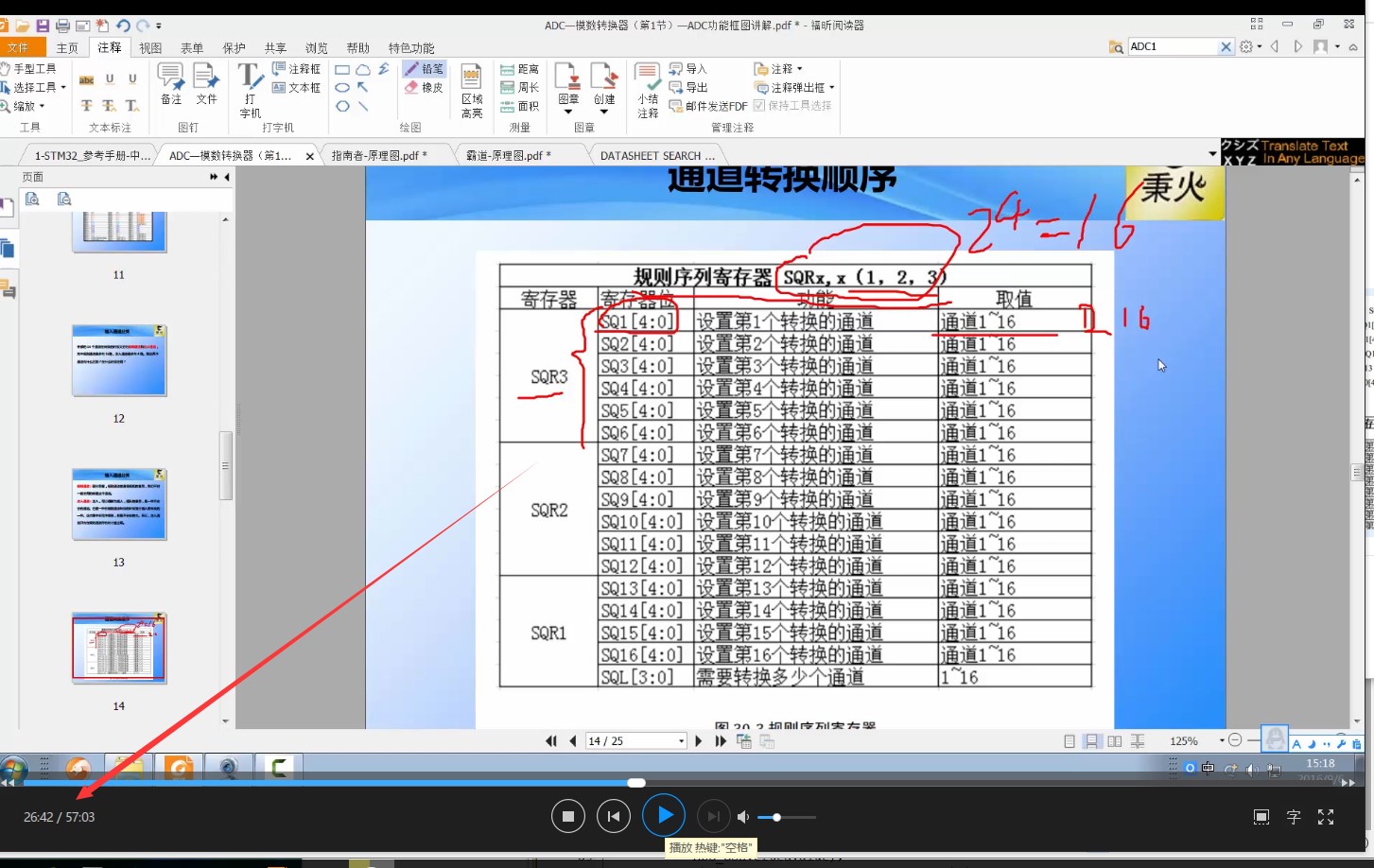Activate the Typewriter (打字机) tool
Viewport: 1374px width, 868px height.
pyautogui.click(x=248, y=87)
